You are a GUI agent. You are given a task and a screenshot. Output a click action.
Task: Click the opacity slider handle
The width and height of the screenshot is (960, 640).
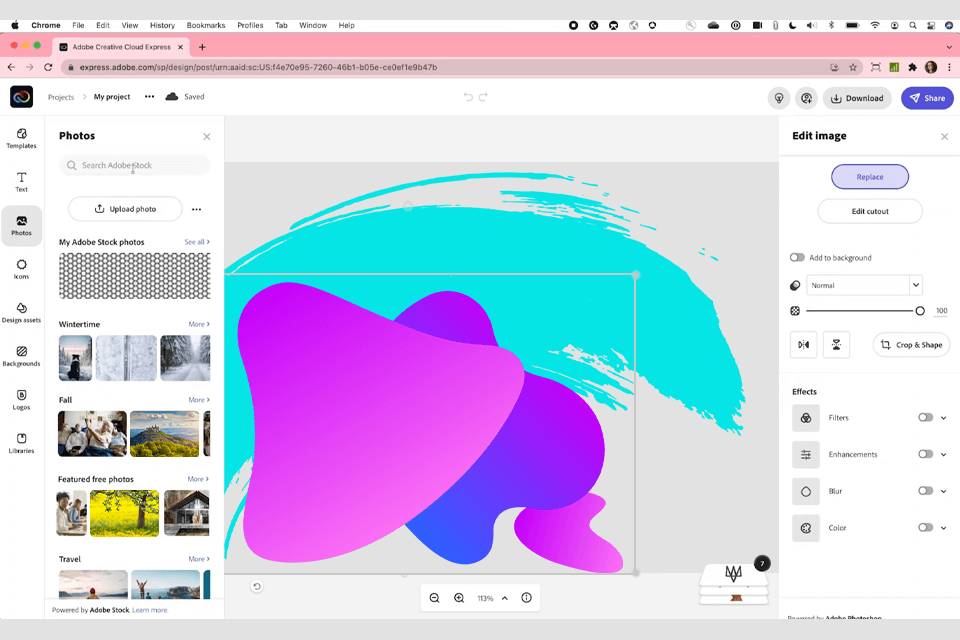pos(920,311)
